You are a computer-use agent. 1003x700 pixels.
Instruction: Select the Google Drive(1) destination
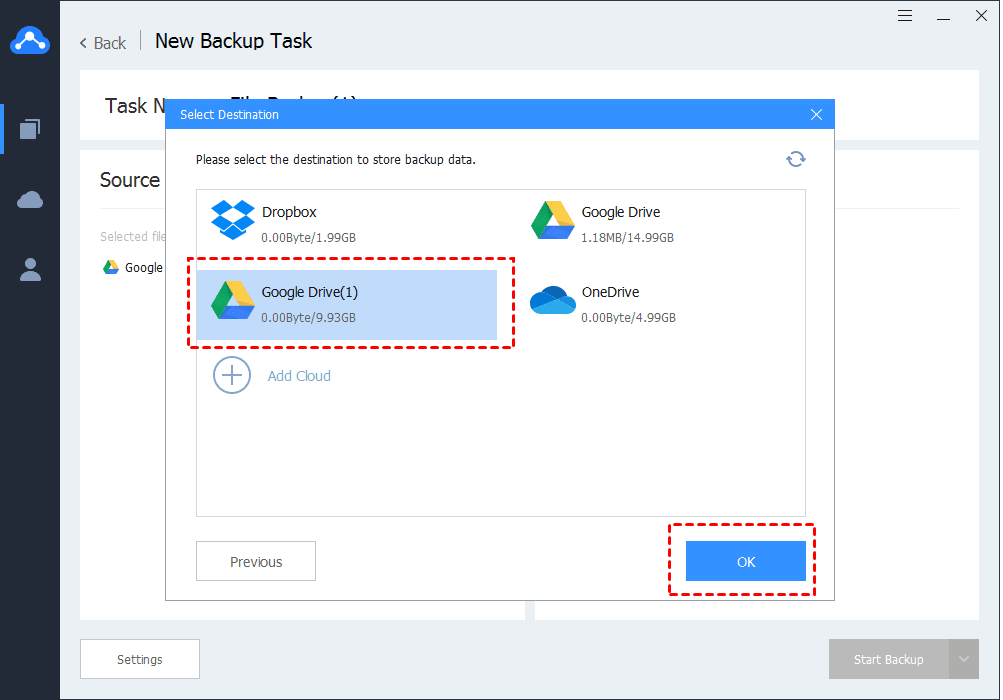click(x=347, y=305)
